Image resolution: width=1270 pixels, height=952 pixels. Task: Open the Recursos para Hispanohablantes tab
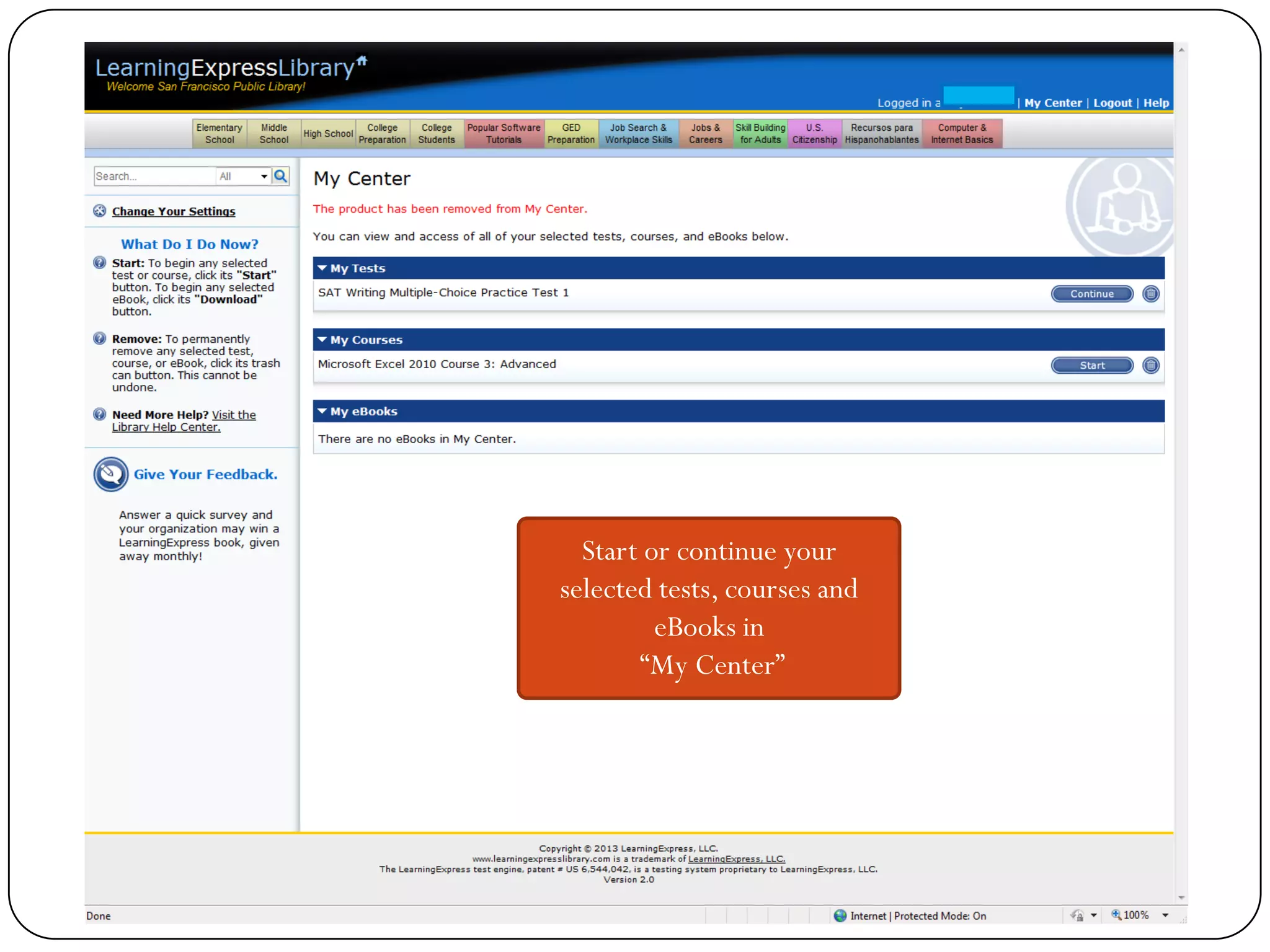point(882,133)
